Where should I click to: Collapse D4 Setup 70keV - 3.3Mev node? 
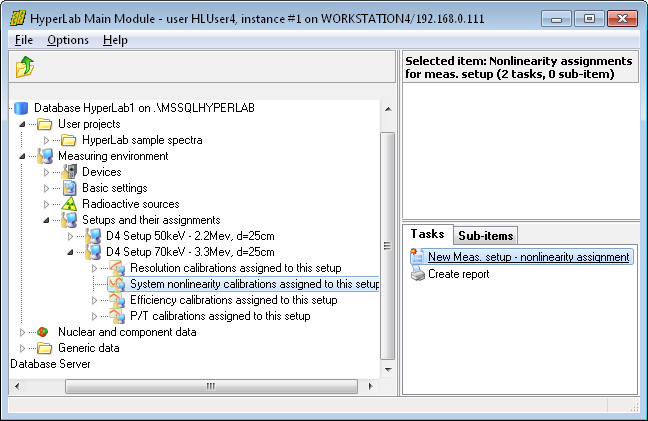point(70,252)
